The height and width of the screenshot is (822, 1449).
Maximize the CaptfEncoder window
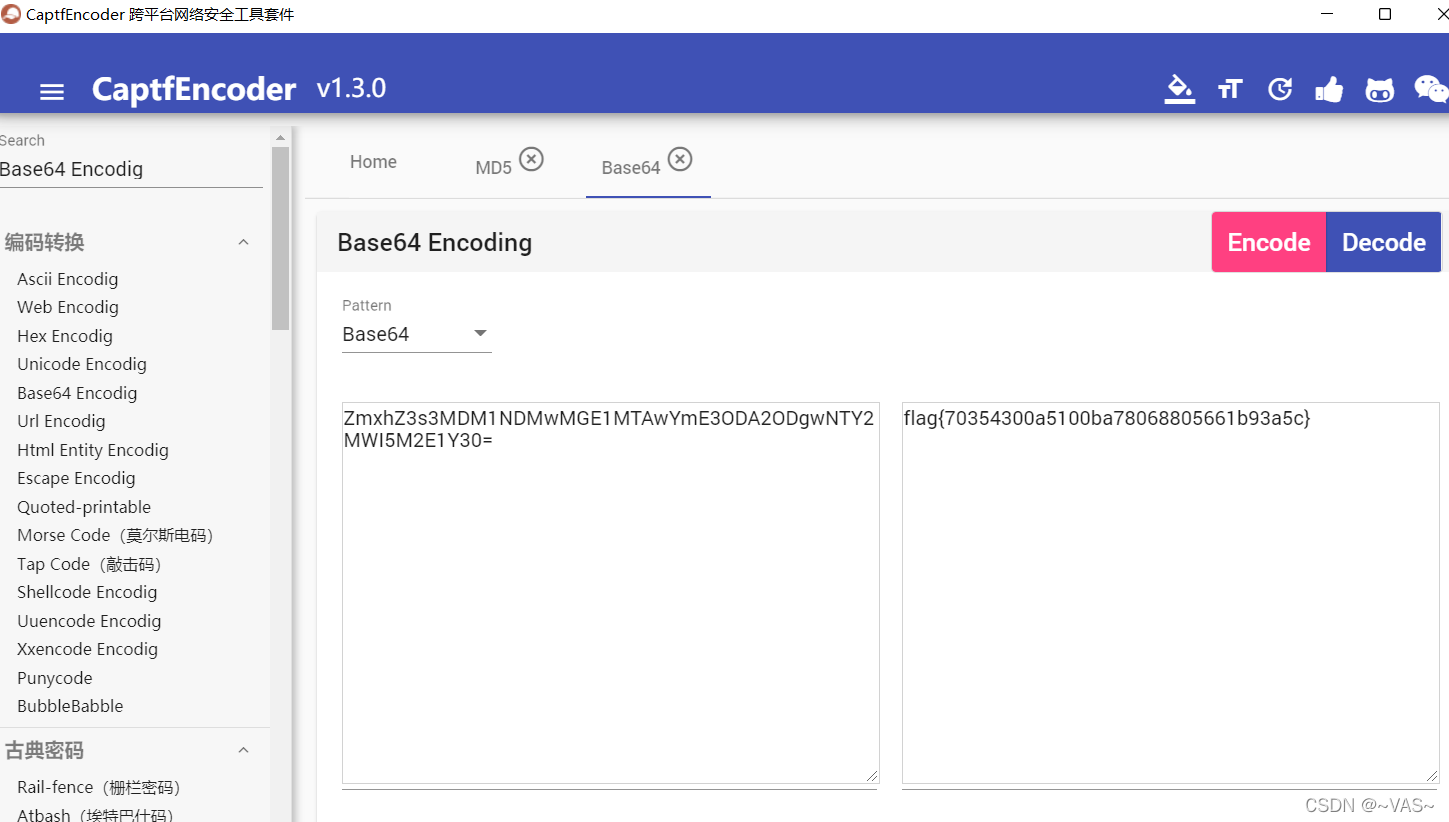pyautogui.click(x=1385, y=14)
